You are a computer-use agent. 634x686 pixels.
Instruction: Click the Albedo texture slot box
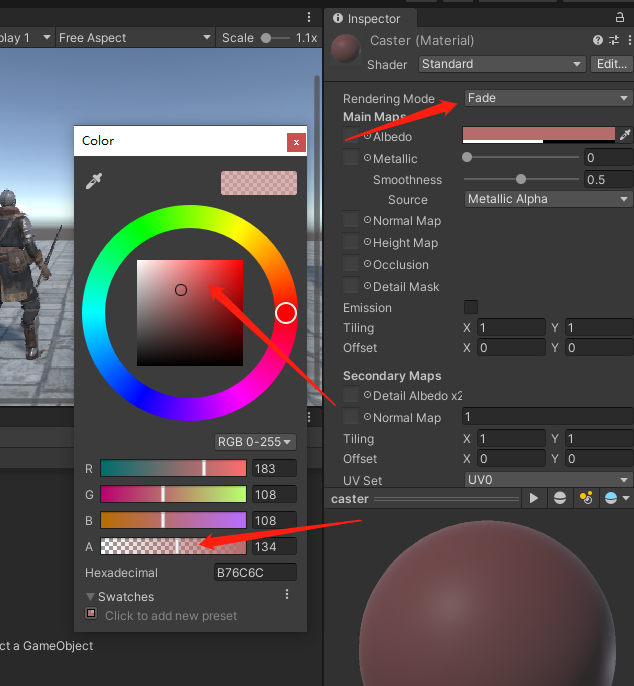click(350, 136)
